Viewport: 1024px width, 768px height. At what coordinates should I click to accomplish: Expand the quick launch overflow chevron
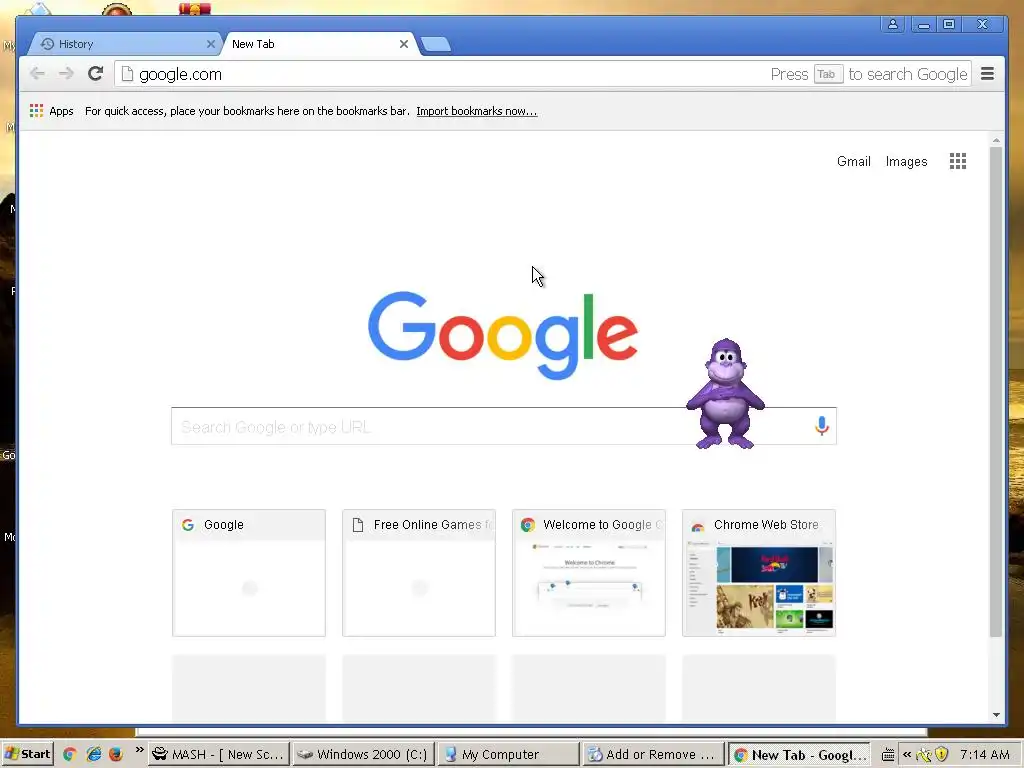(139, 750)
